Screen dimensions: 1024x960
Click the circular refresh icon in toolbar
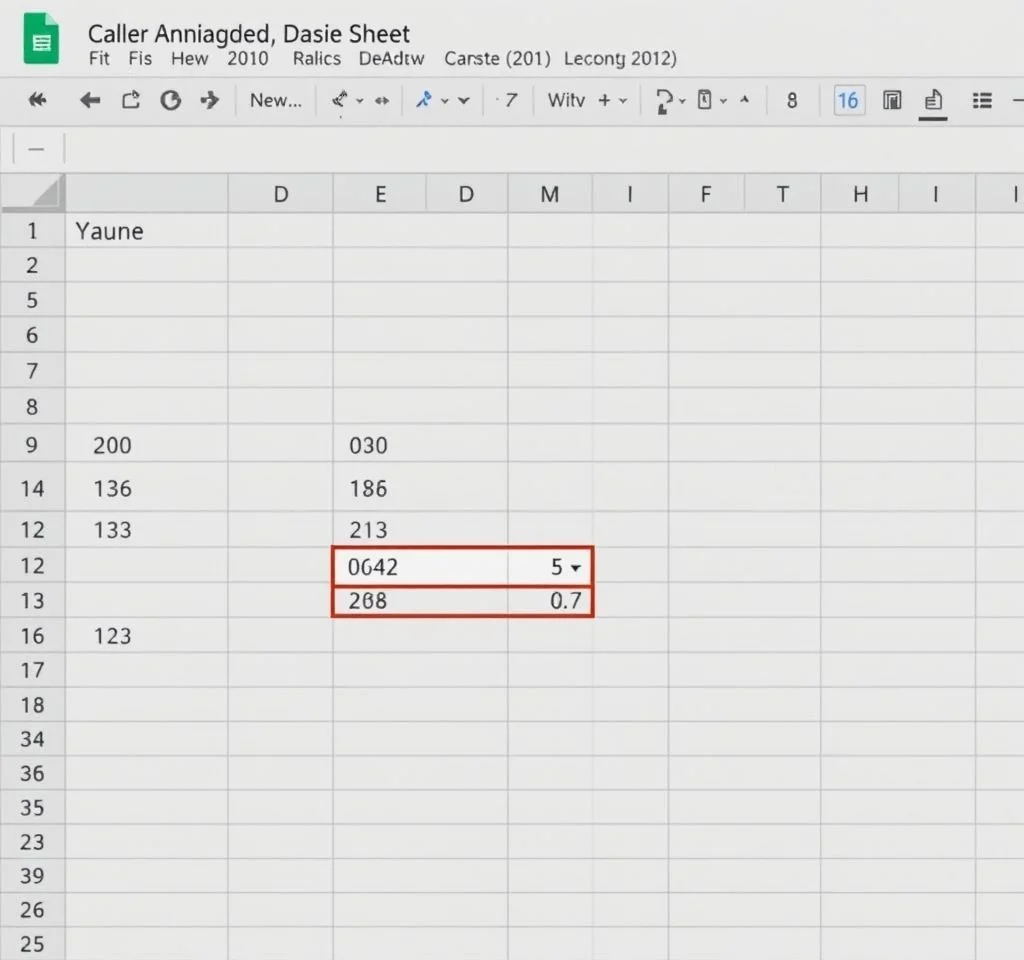(x=171, y=100)
